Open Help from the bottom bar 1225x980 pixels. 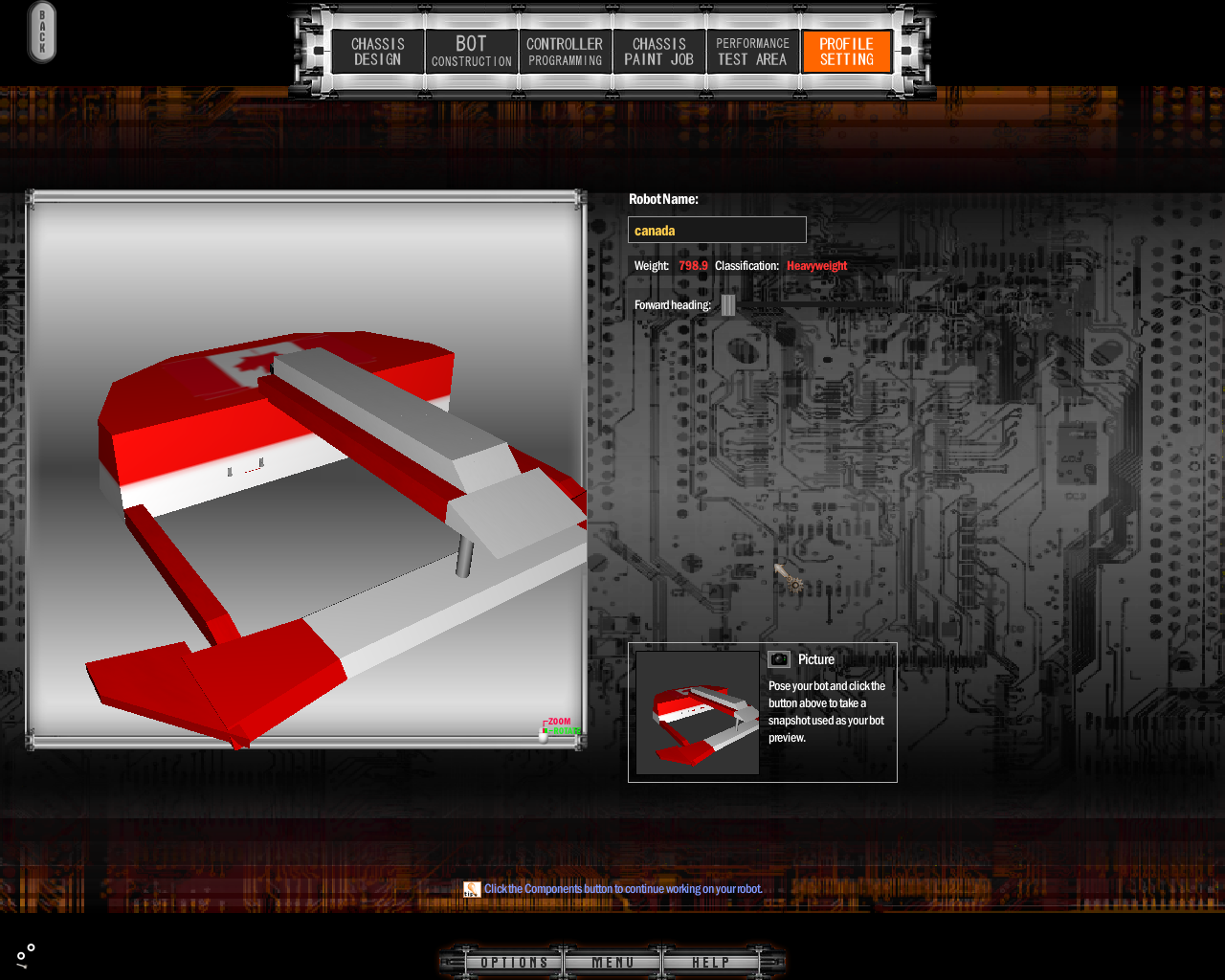click(710, 963)
